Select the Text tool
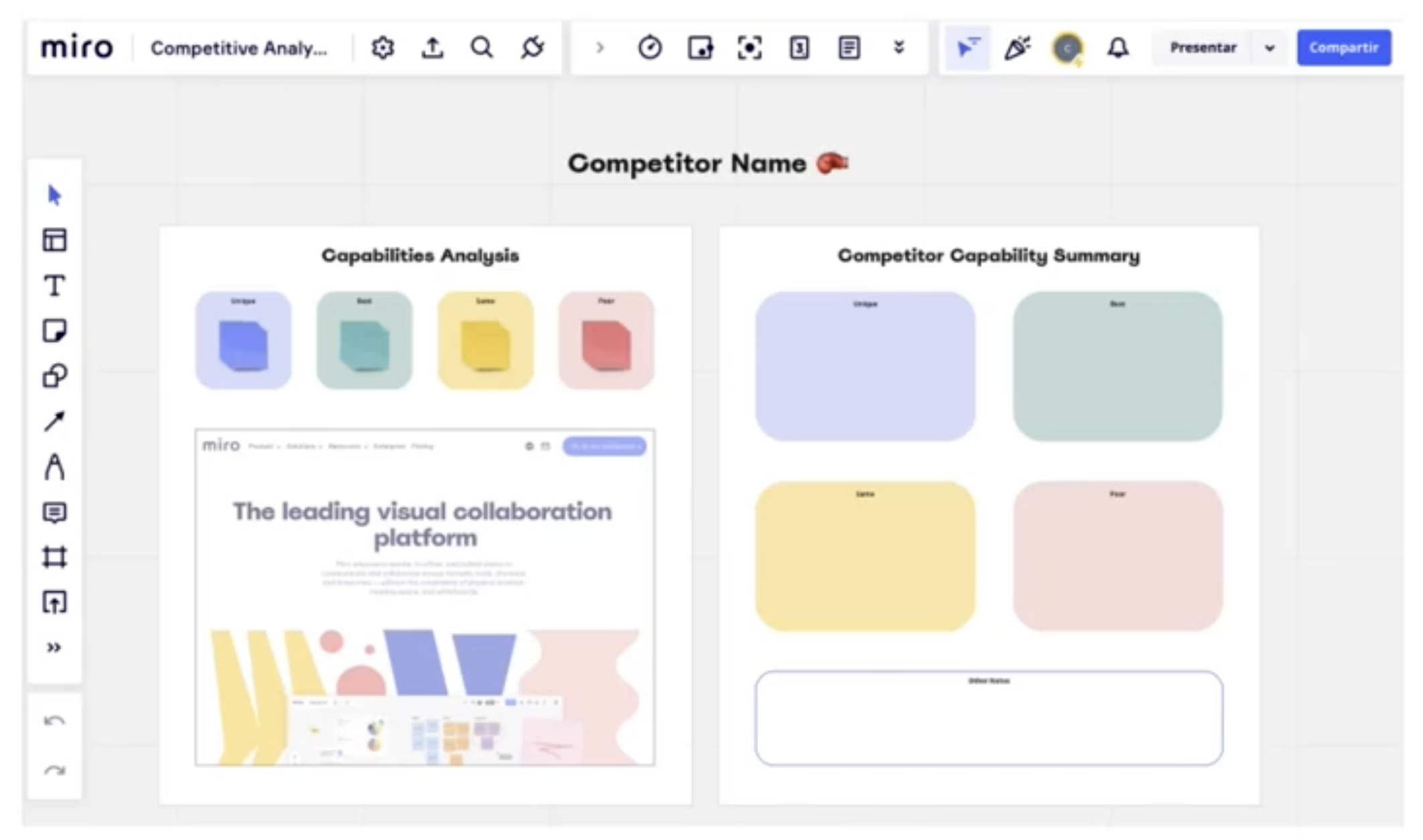 [x=54, y=285]
